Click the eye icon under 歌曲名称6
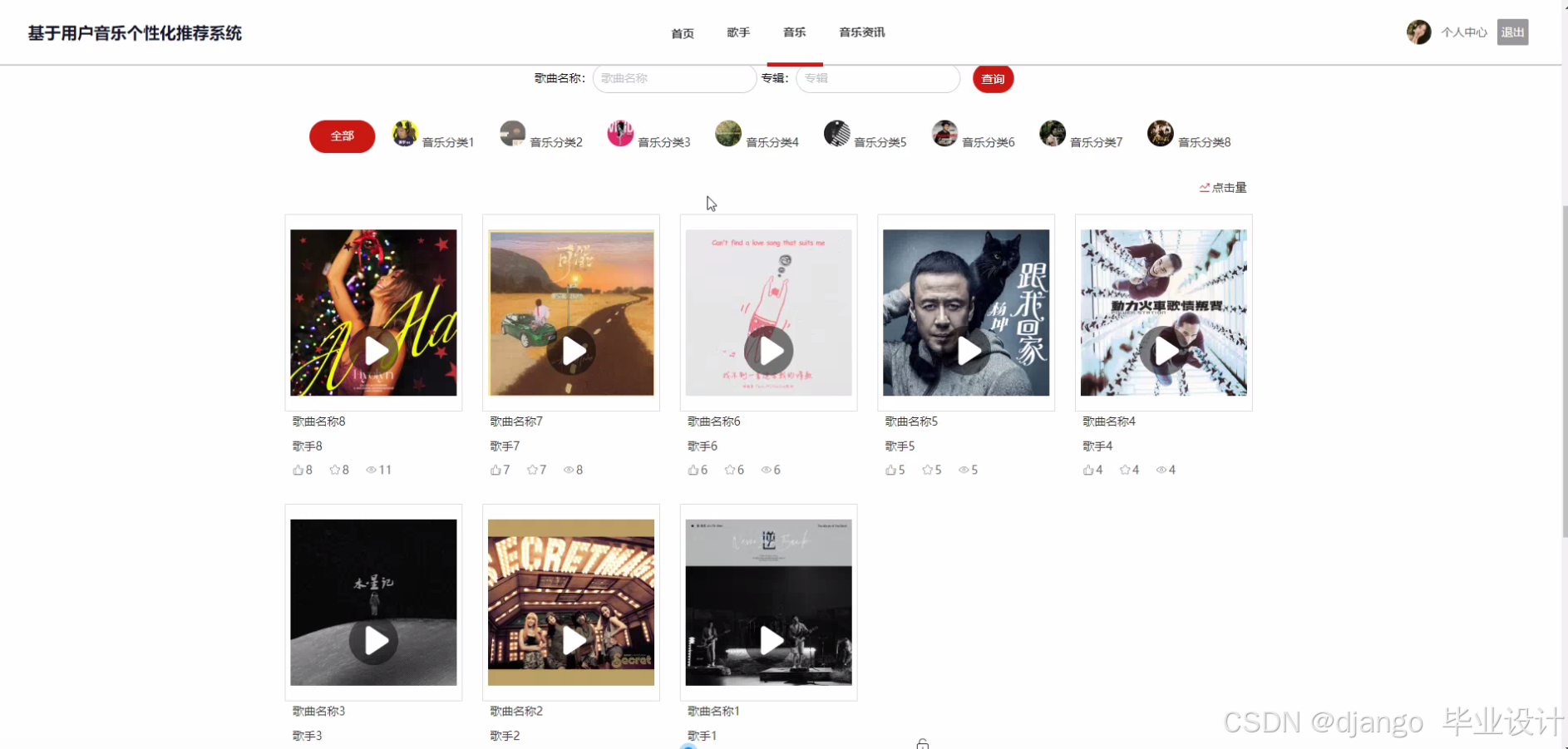The image size is (1568, 749). pos(767,470)
